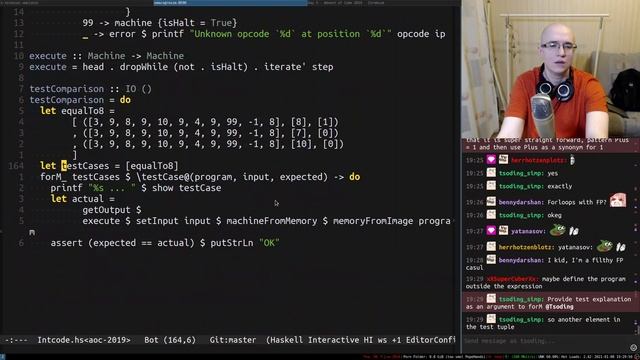Click bennydarshan's name in the Forloops message

click(521, 202)
